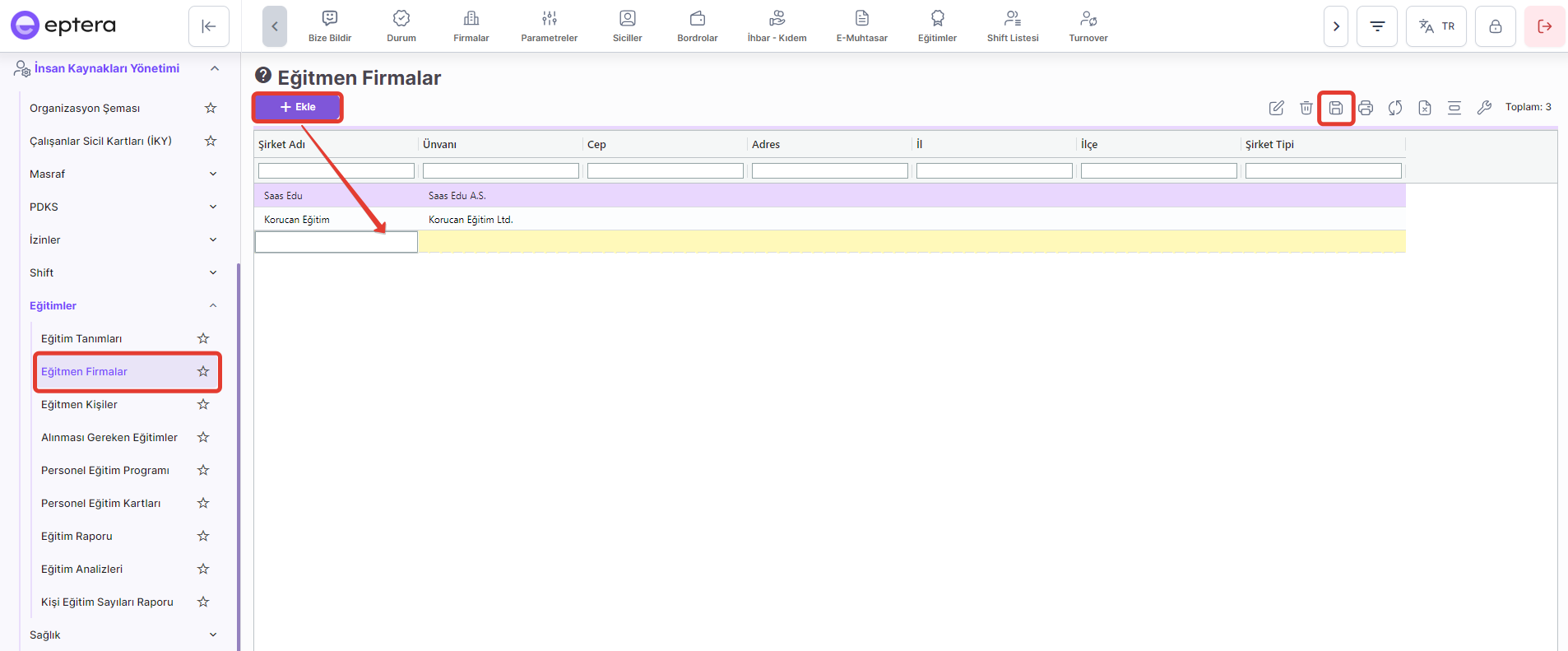
Task: Open Parametreler from the top menu
Action: 549,26
